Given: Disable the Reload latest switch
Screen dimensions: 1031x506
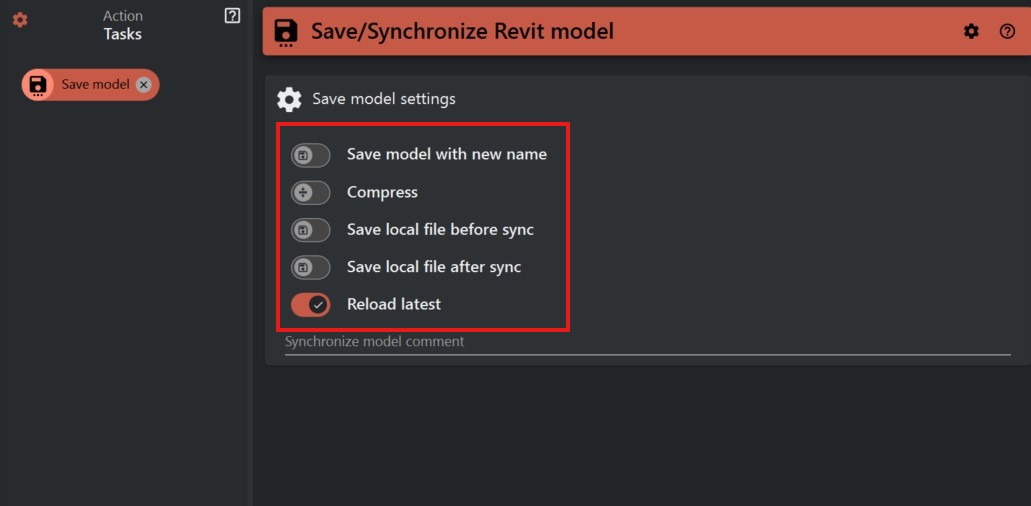Looking at the screenshot, I should click(310, 305).
